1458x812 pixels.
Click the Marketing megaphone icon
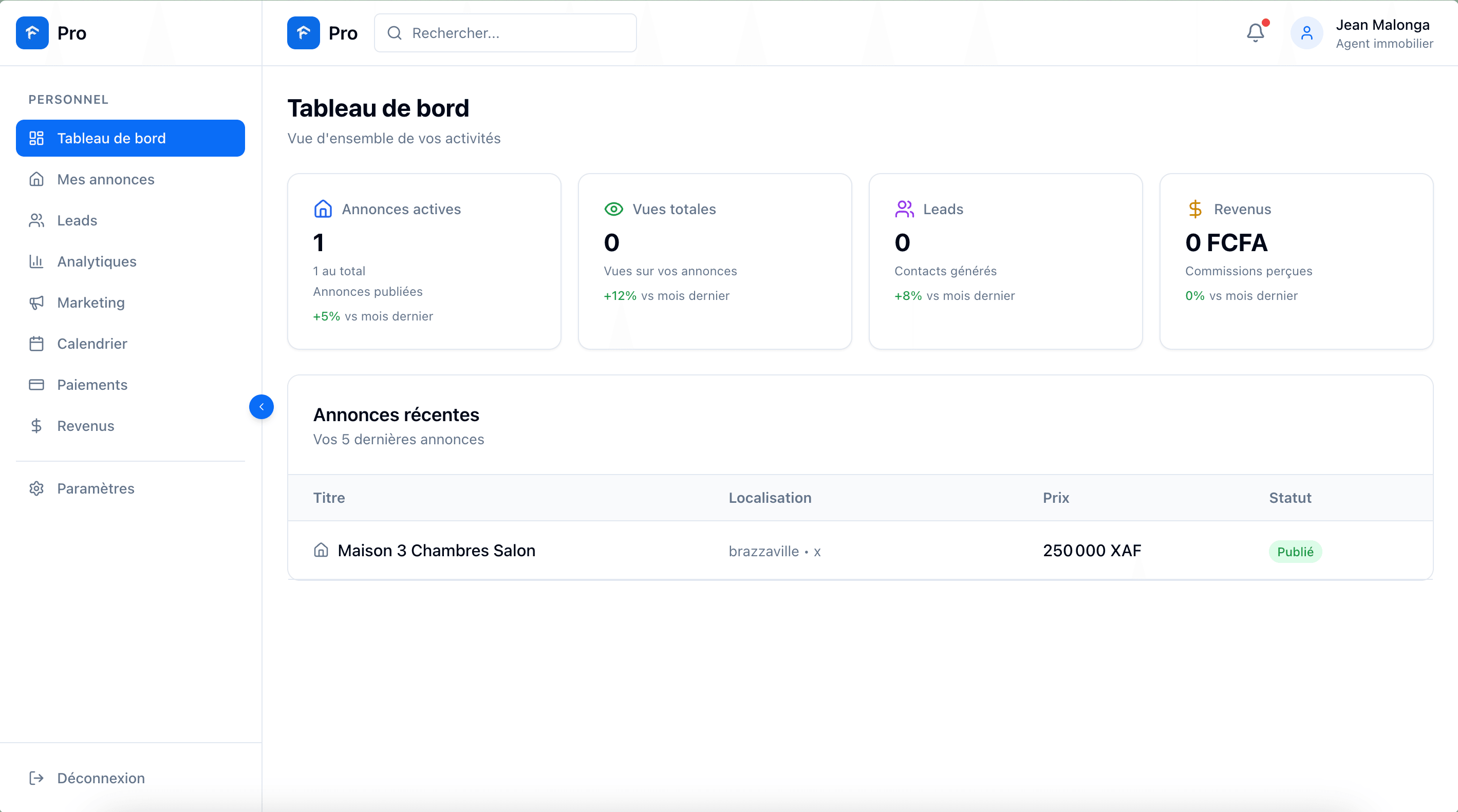[x=37, y=302]
